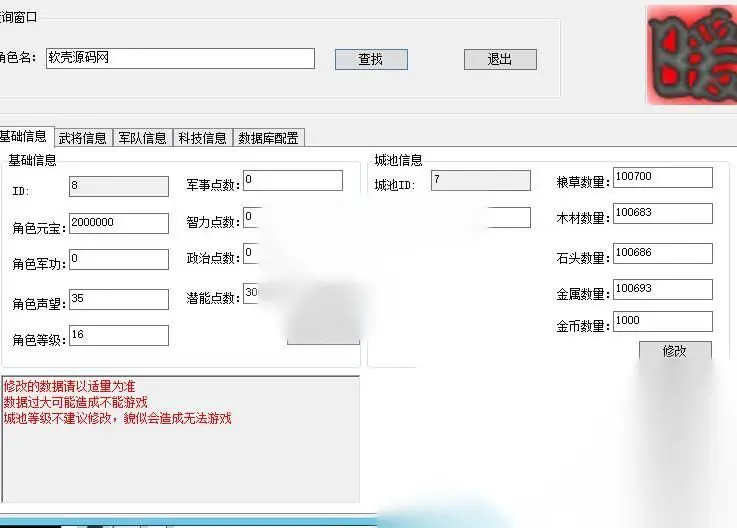Click the 粮草数量 label

point(583,182)
